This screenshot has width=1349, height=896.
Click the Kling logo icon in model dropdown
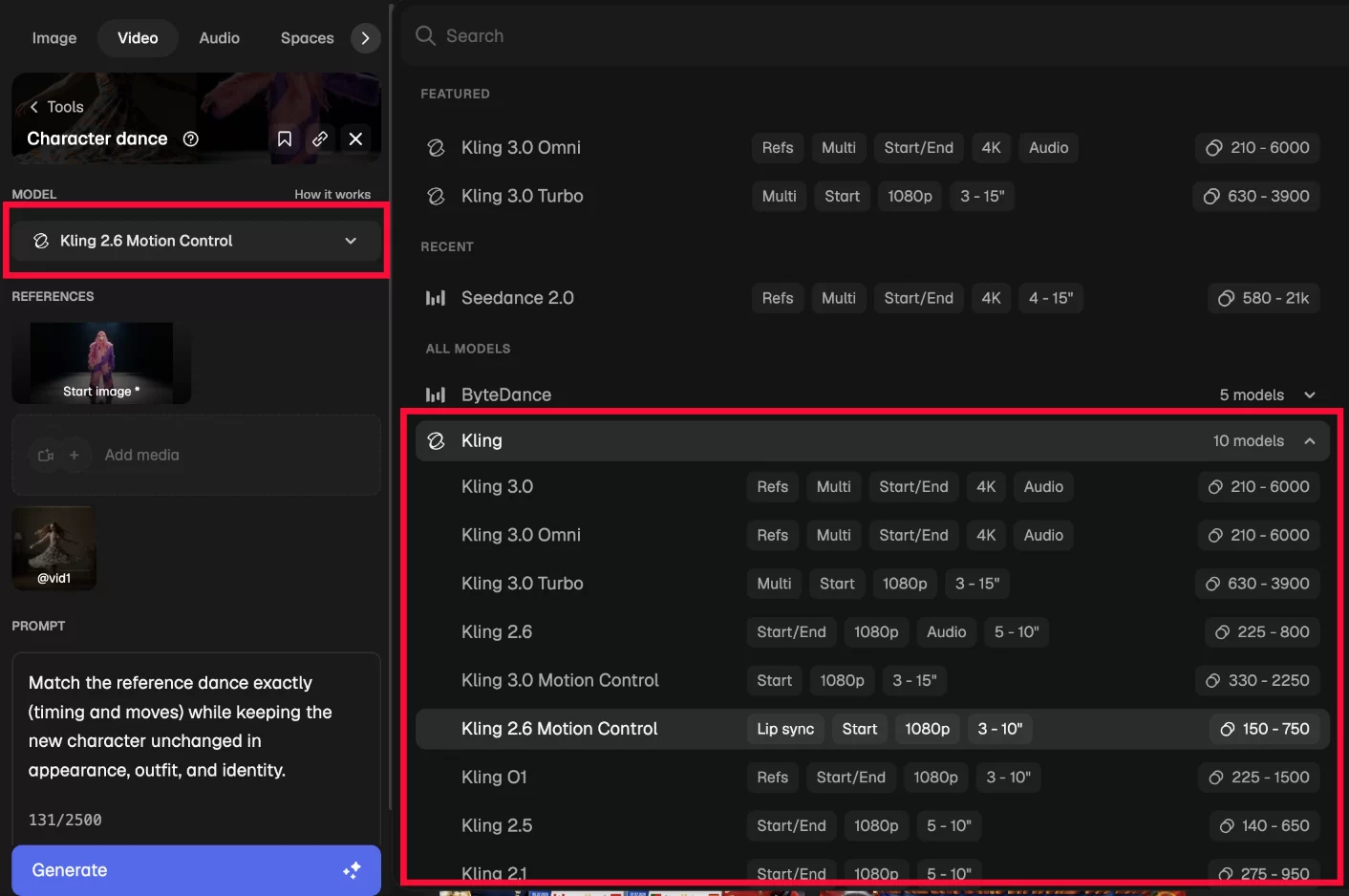[41, 241]
